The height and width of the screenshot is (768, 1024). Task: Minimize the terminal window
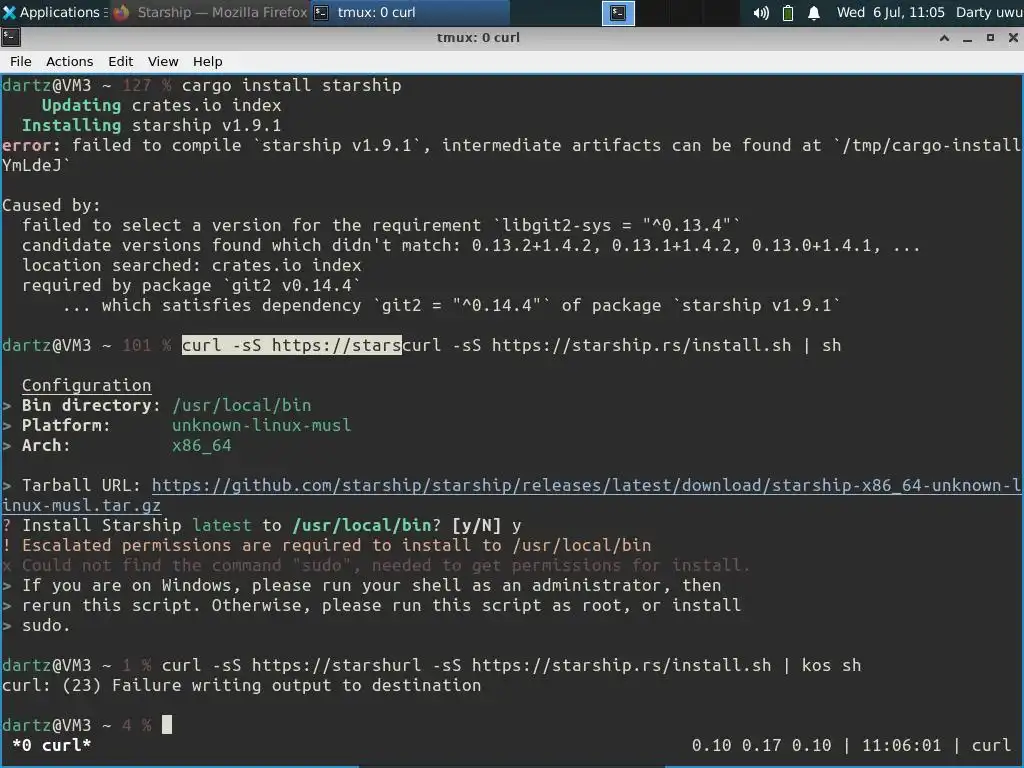[x=967, y=38]
